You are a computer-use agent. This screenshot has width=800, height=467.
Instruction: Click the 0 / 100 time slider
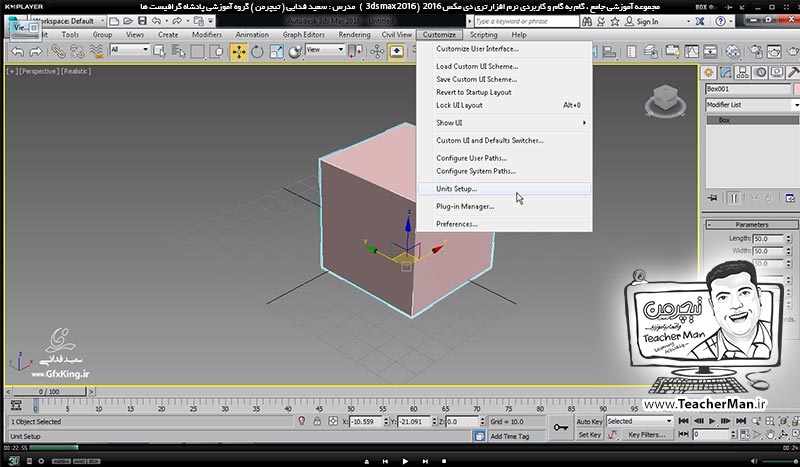click(x=49, y=392)
